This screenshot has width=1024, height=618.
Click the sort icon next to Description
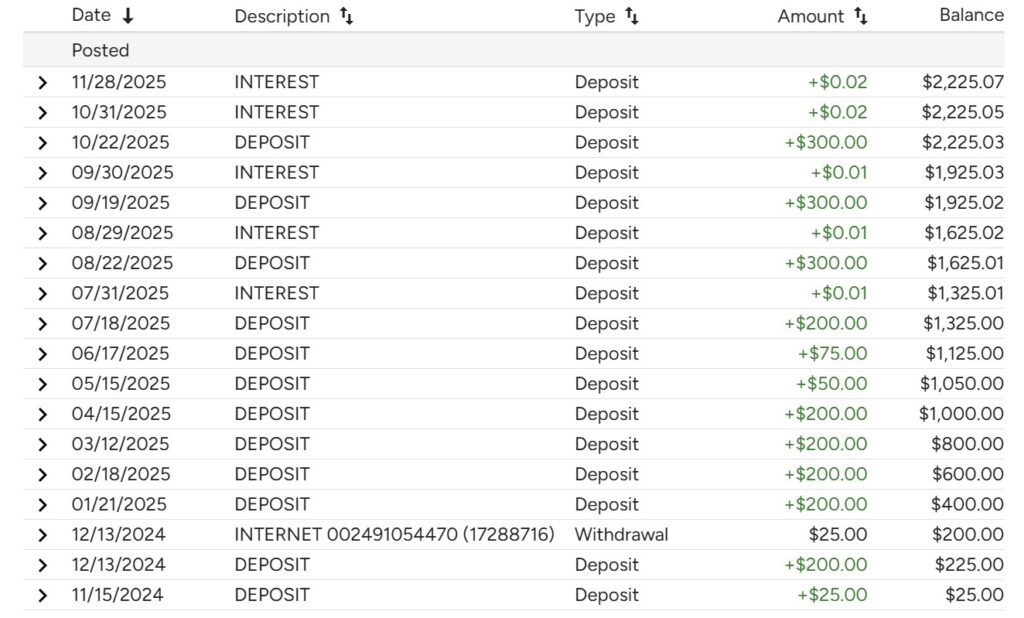click(346, 16)
